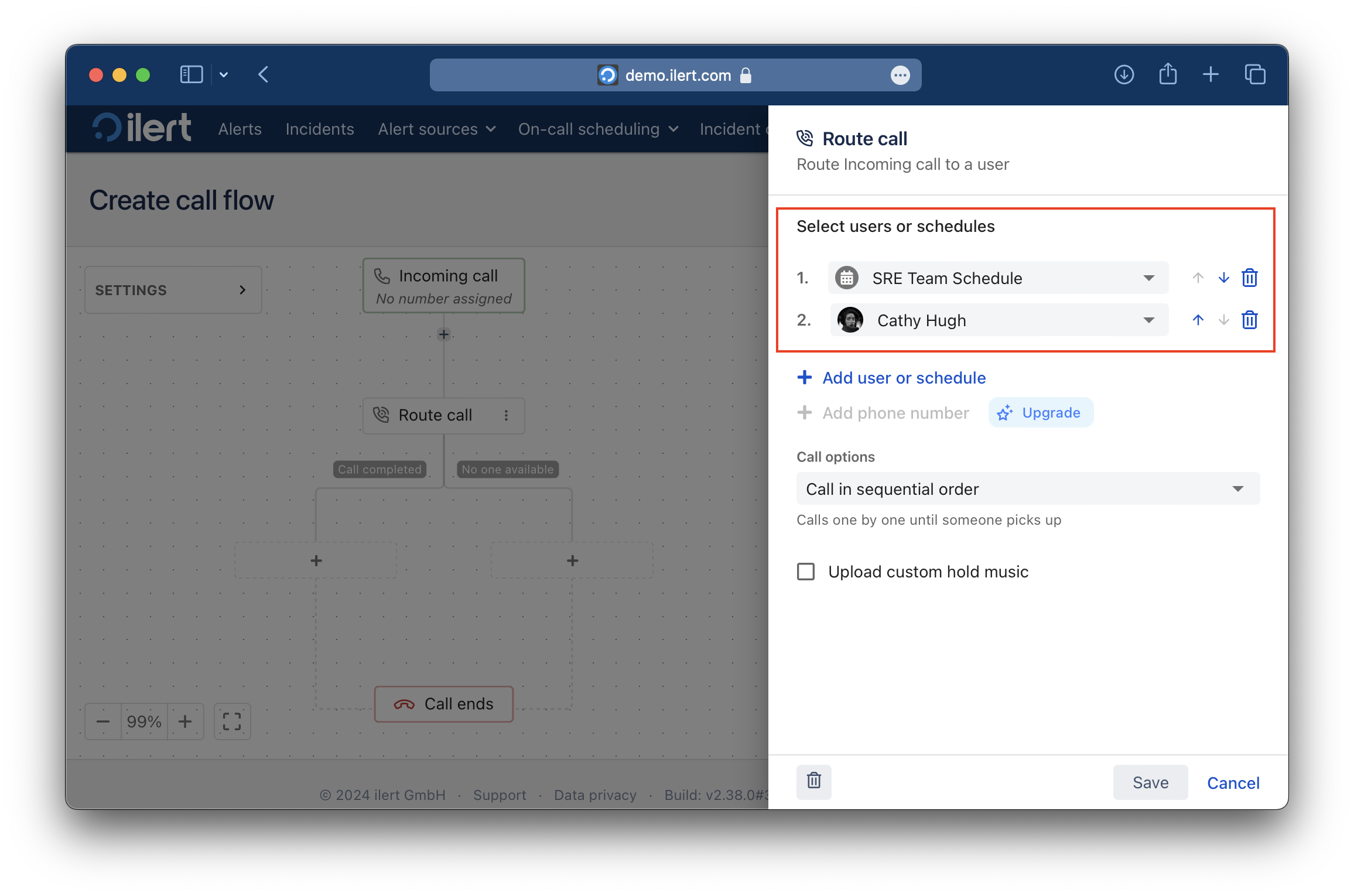Open the On-call scheduling menu
This screenshot has height=896, width=1354.
[x=597, y=129]
